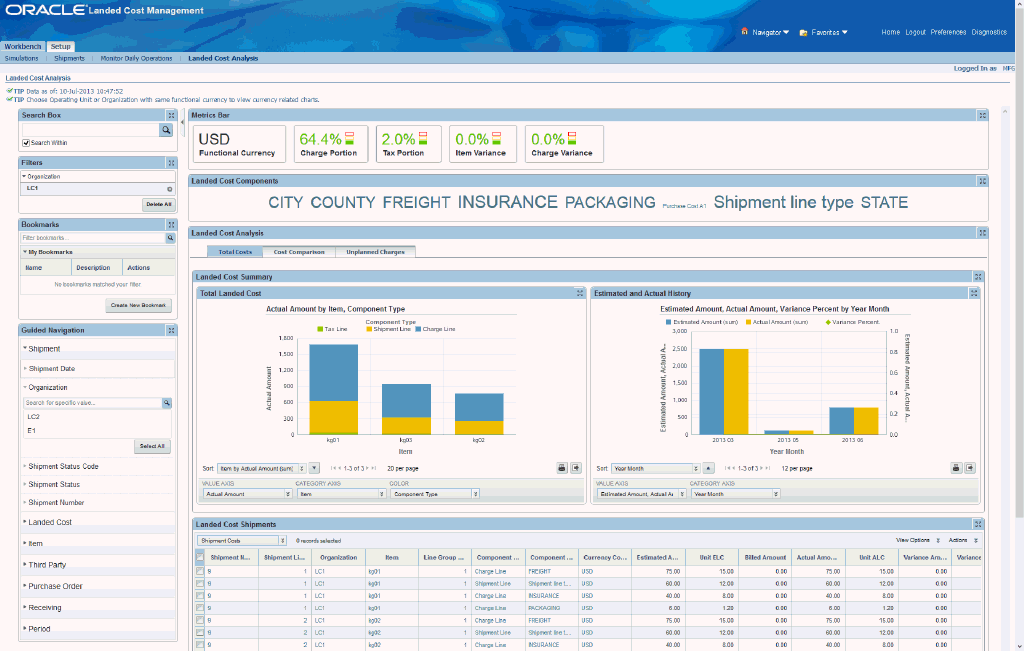Collapse the Landed Cost Shipments panel icon

[978, 524]
